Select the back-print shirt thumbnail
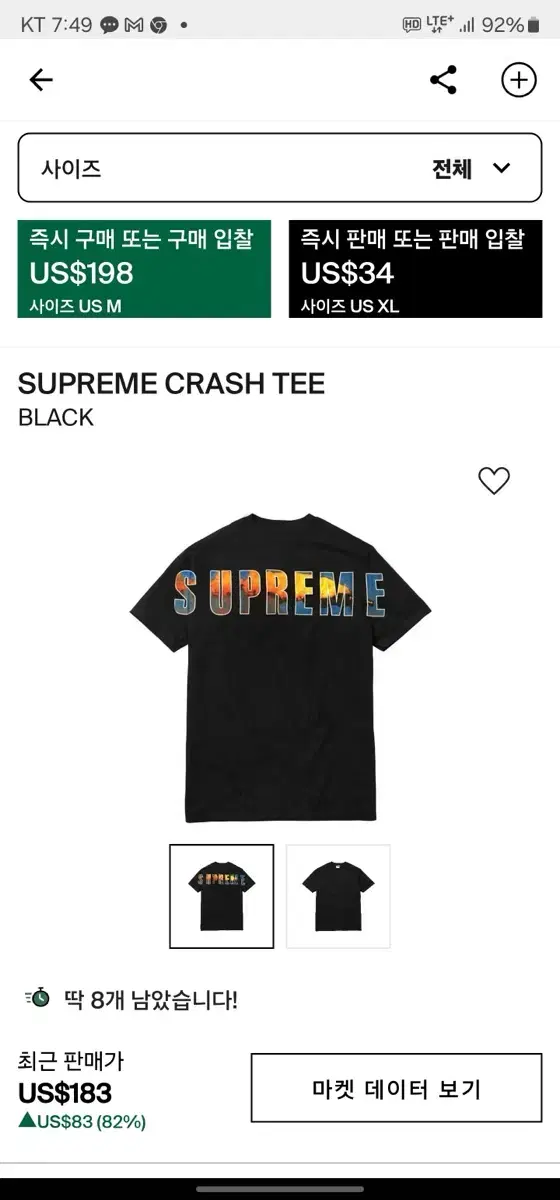Viewport: 560px width, 1200px height. point(221,896)
